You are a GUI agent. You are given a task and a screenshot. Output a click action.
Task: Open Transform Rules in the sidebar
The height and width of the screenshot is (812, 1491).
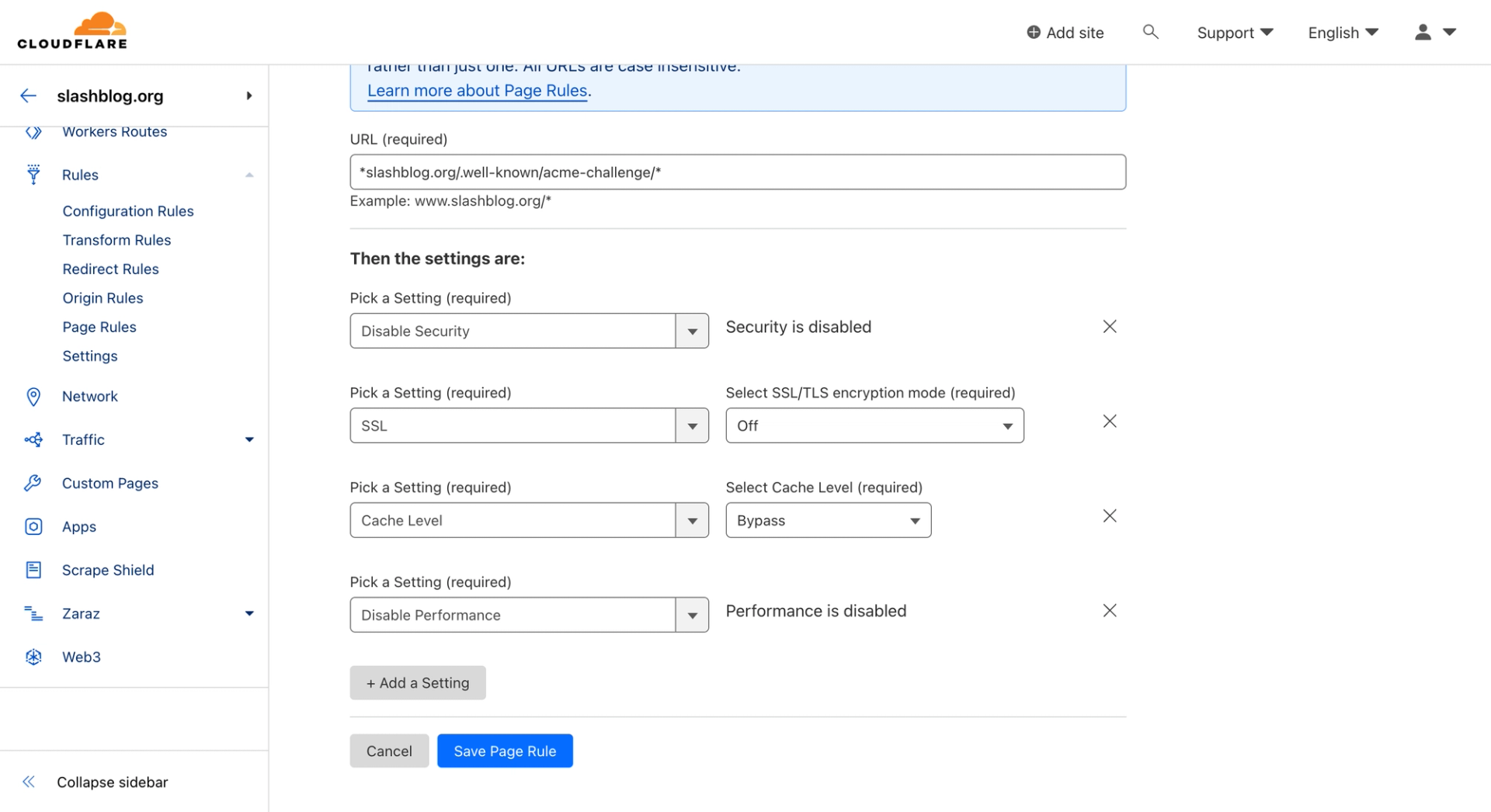(x=116, y=240)
